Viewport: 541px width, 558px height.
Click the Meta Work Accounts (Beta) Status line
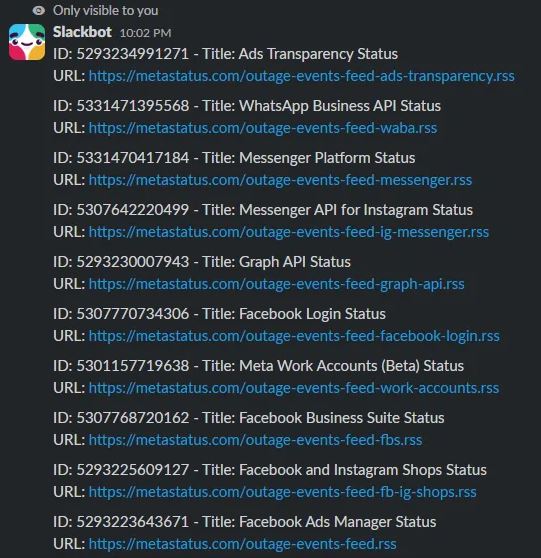click(258, 366)
